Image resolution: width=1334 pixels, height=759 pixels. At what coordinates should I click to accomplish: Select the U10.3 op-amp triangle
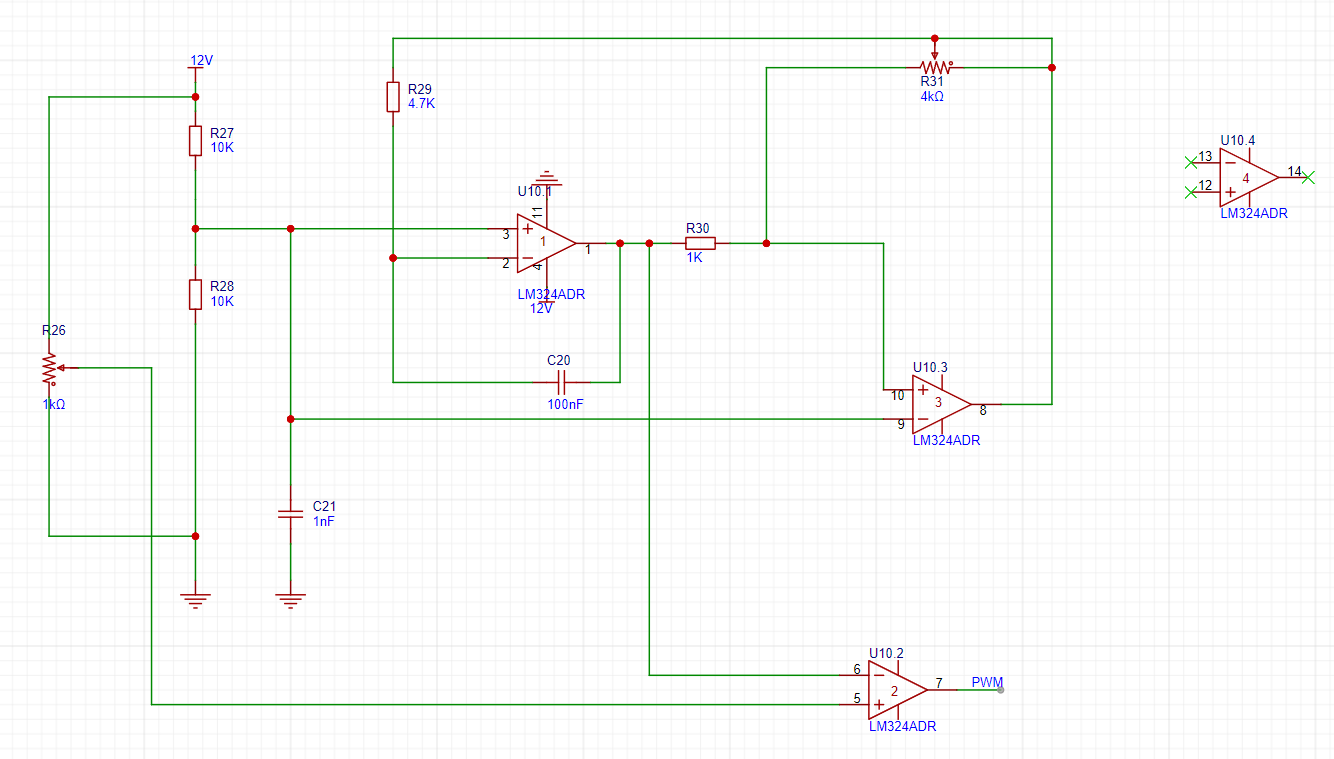(941, 404)
